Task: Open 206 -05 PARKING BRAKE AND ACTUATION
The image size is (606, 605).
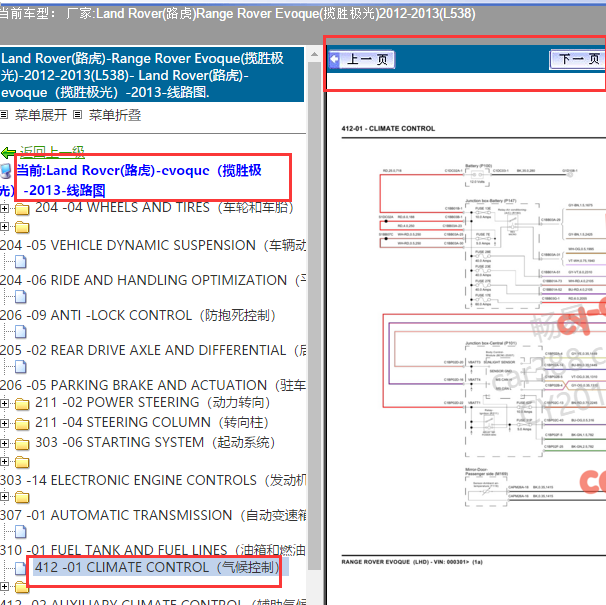Action: tap(153, 385)
